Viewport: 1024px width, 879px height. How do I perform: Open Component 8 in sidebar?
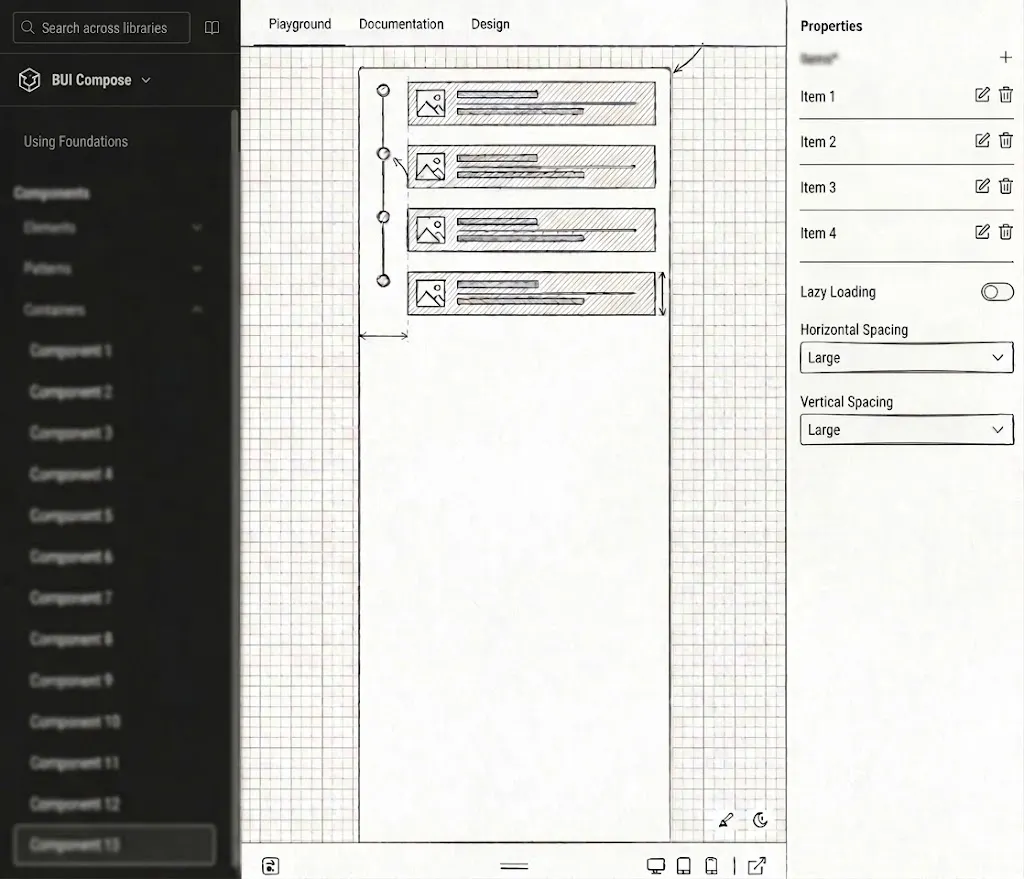(71, 639)
